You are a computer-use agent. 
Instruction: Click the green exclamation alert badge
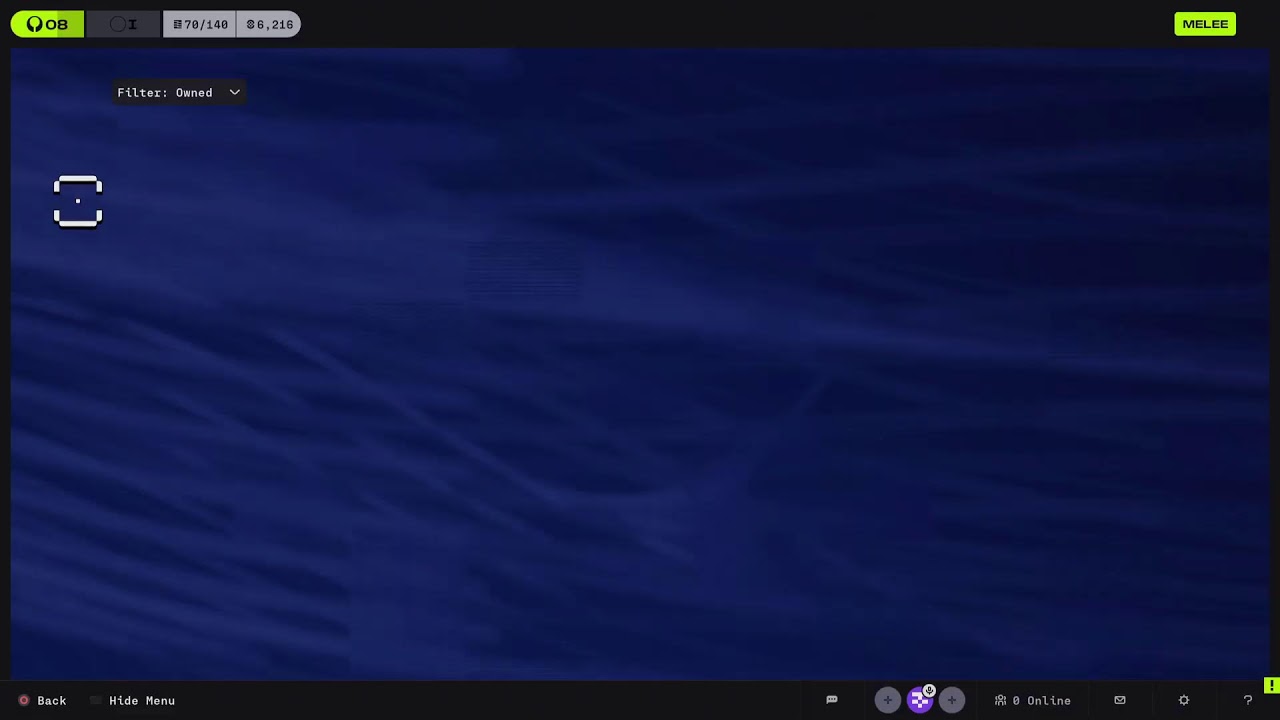1271,685
